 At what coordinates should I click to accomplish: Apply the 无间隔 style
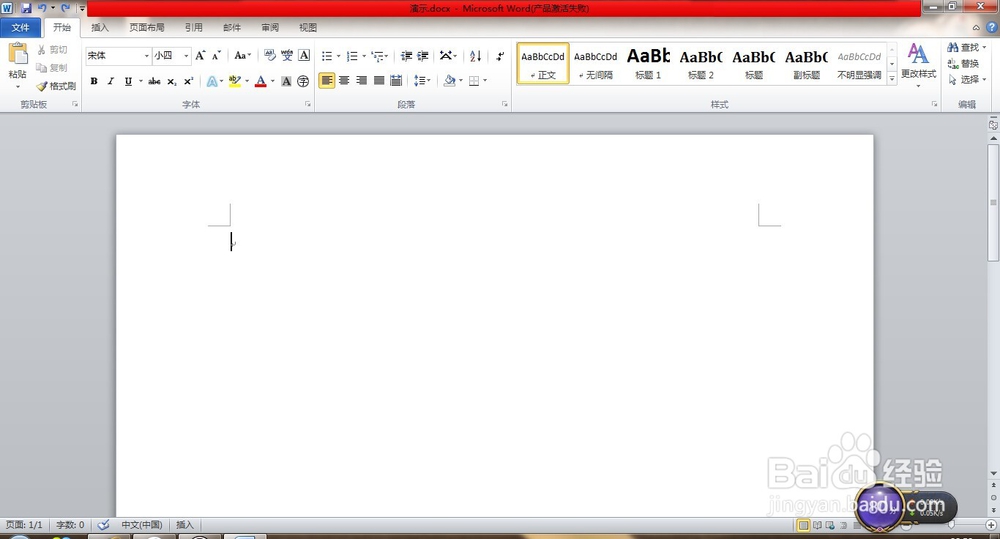(x=596, y=63)
